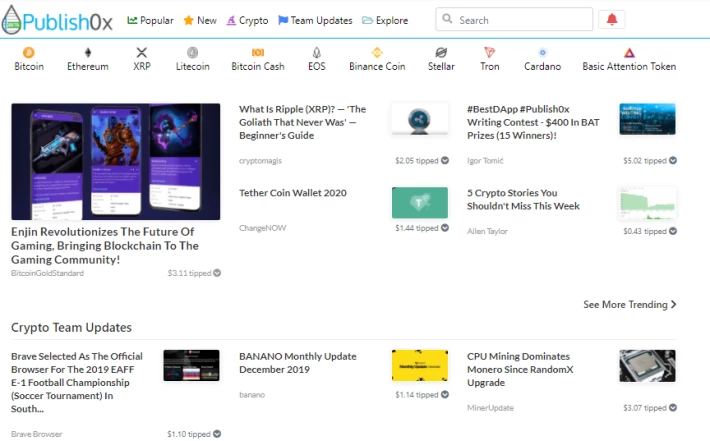The width and height of the screenshot is (710, 441).
Task: View author Igor Tomić profile
Action: 485,161
